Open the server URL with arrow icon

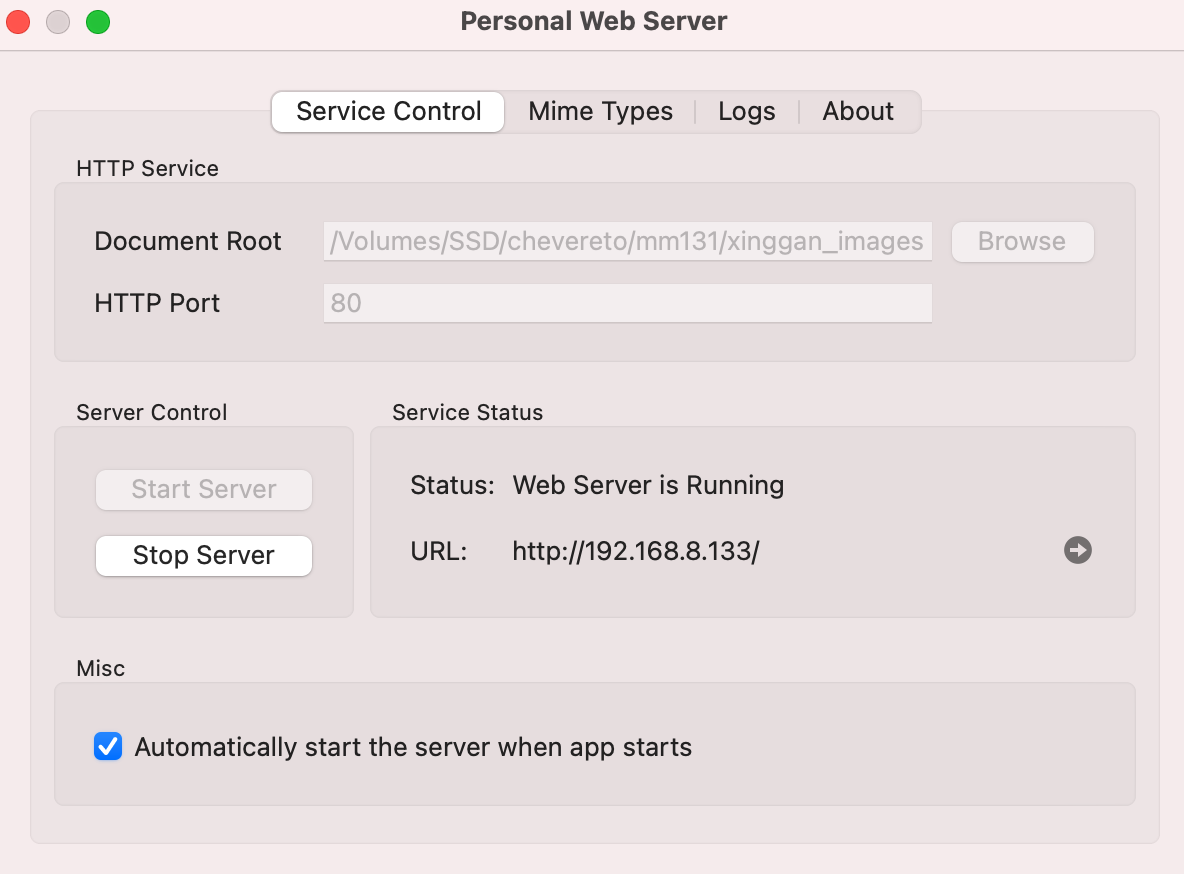(1077, 550)
